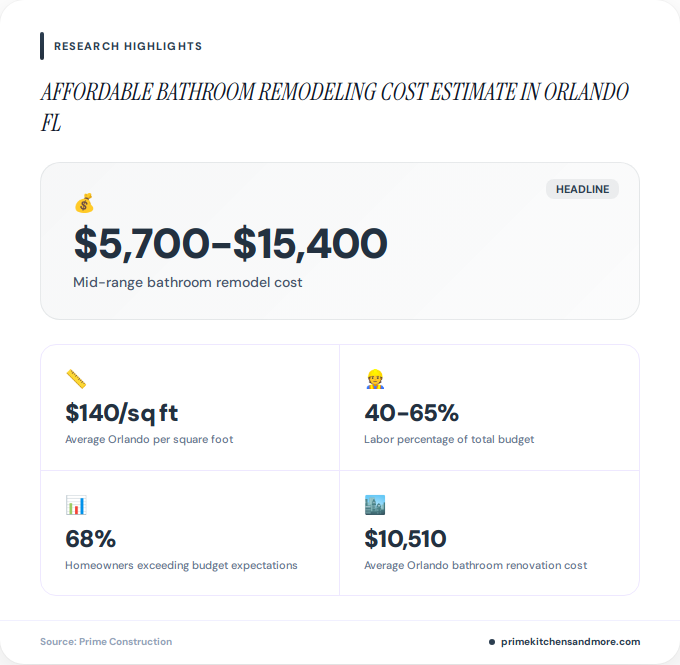Click the Mid-range bathroom remodel cost caption
Image resolution: width=680 pixels, height=665 pixels.
coord(188,282)
